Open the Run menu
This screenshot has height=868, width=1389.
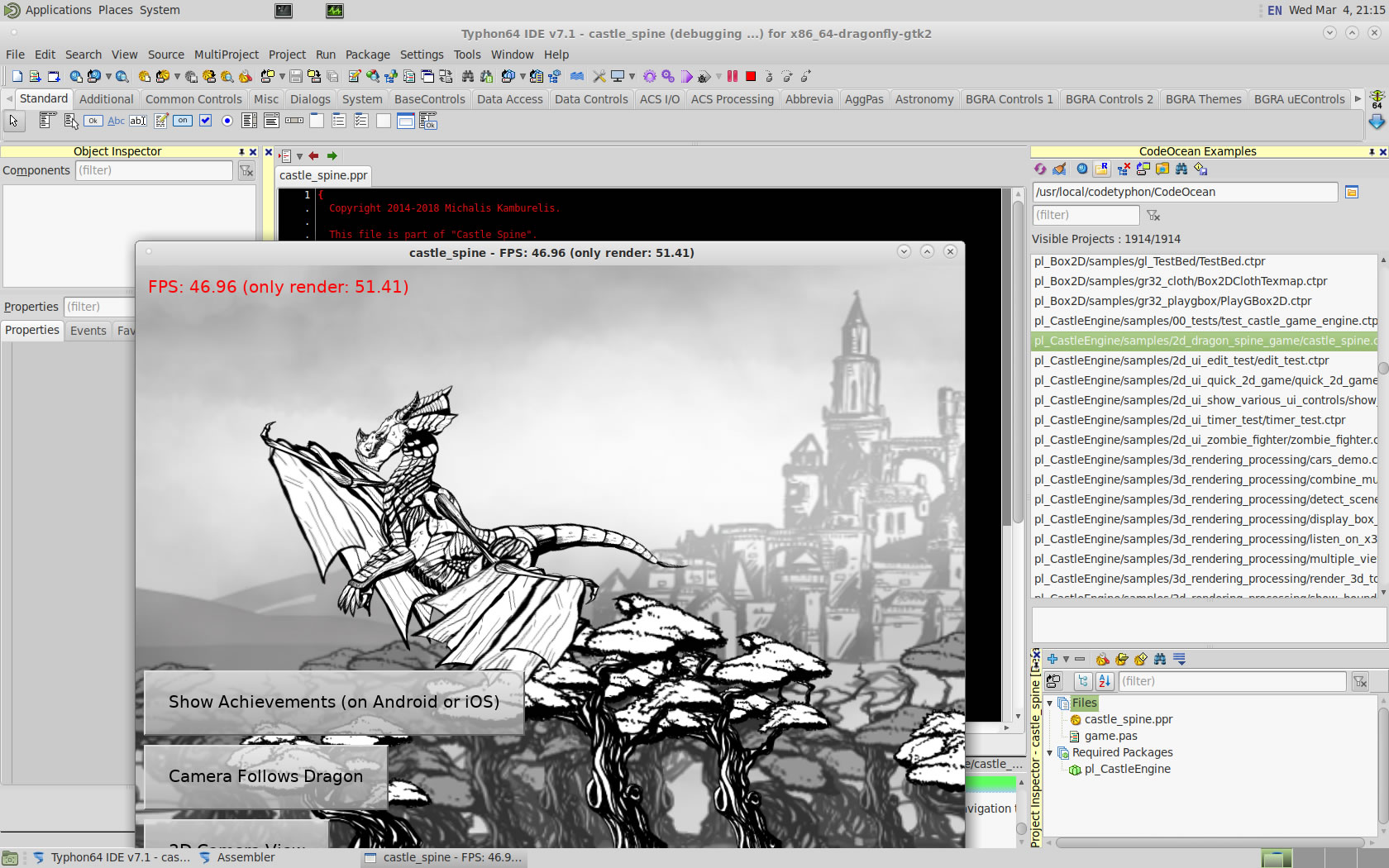326,55
